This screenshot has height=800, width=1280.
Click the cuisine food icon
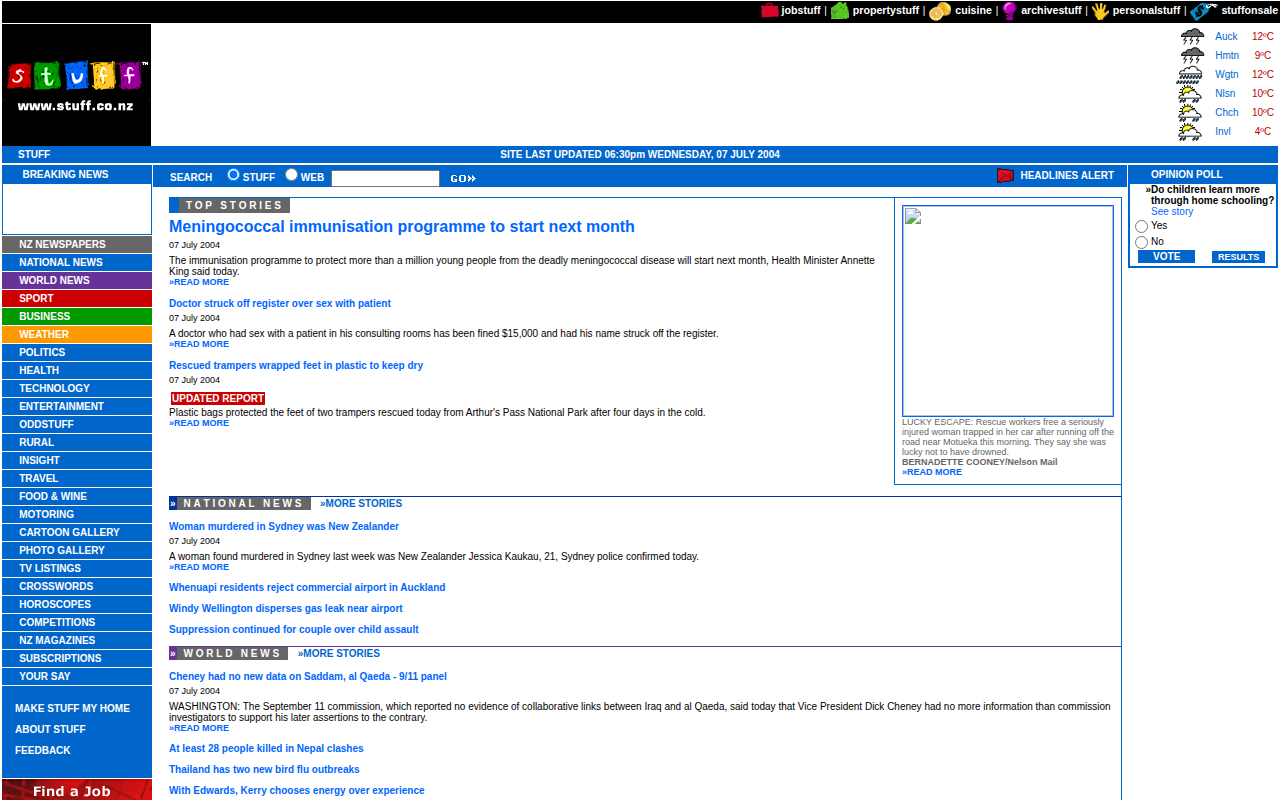[x=940, y=11]
